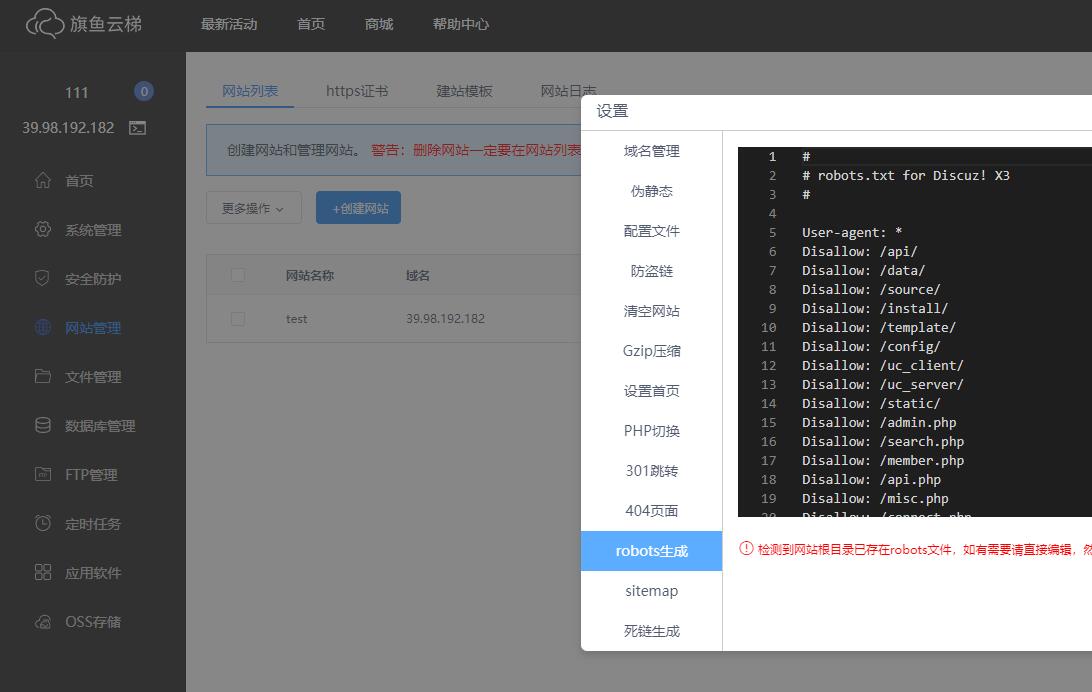Select 伪静态 in the settings menu

(x=651, y=191)
